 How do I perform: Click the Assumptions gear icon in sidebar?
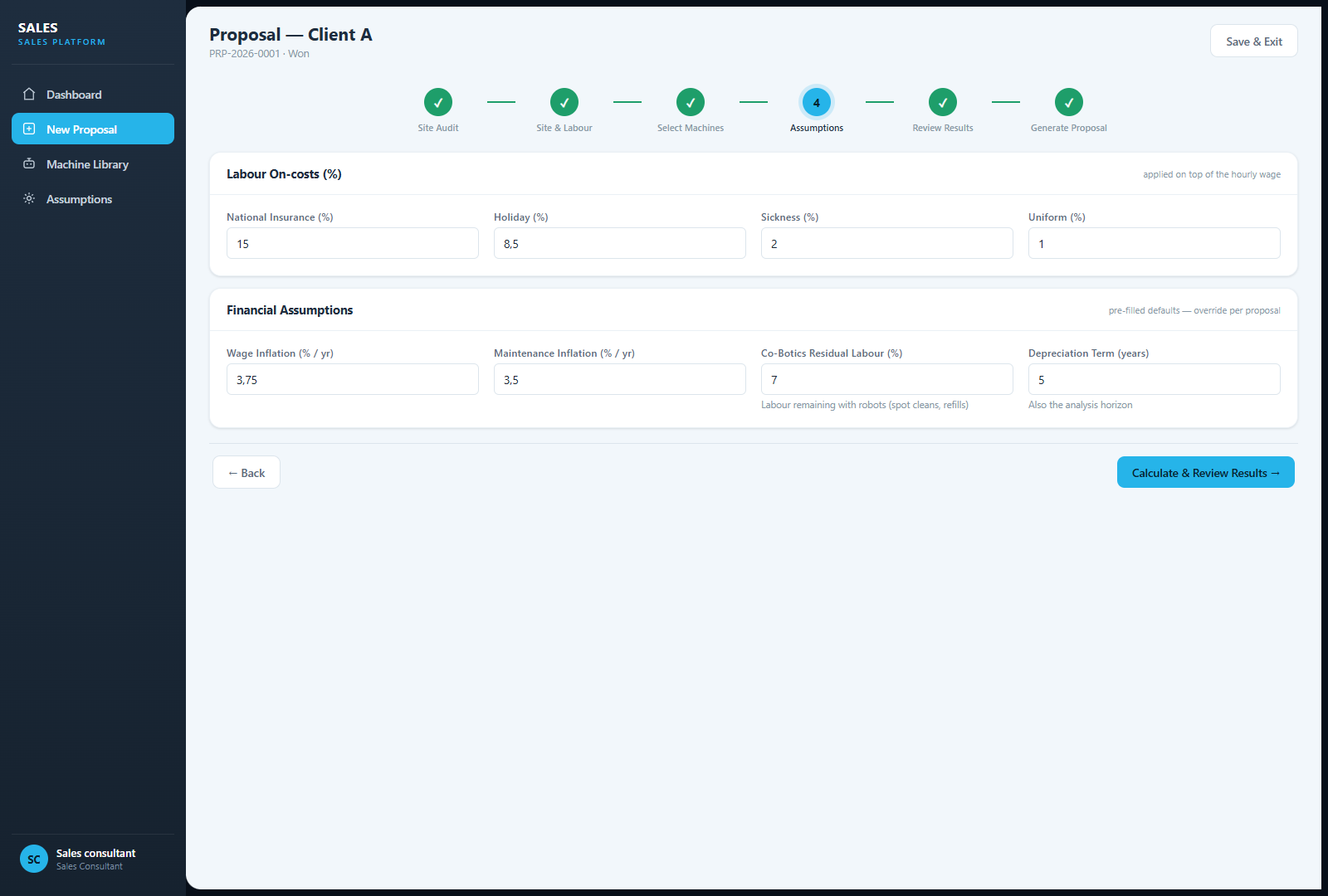click(29, 199)
